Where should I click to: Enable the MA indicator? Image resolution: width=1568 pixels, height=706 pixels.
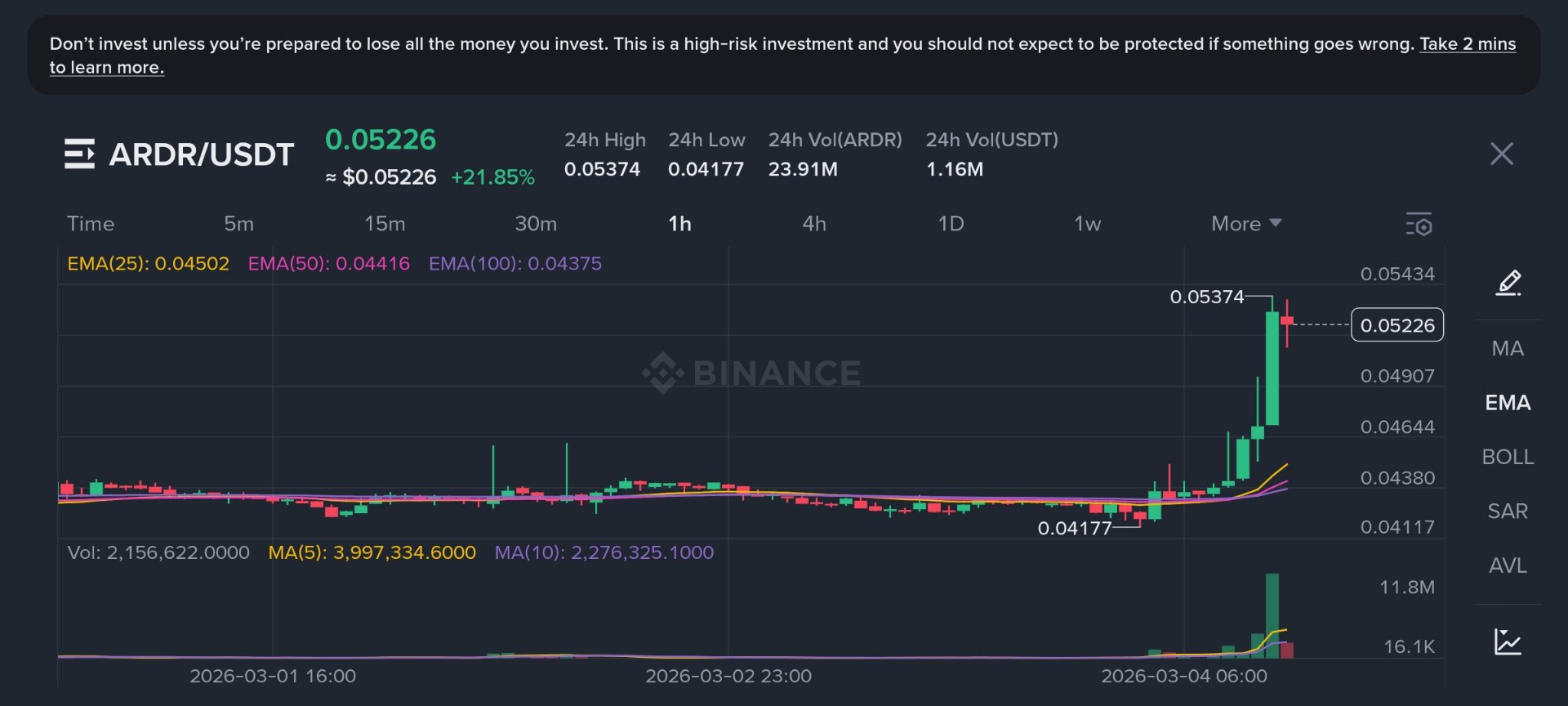1508,349
